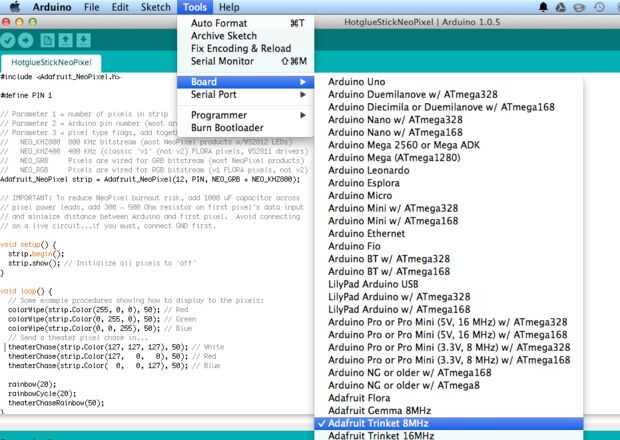Select Arduino NG or older w/ ATmega8
Viewport: 620px width, 440px height.
[449, 385]
